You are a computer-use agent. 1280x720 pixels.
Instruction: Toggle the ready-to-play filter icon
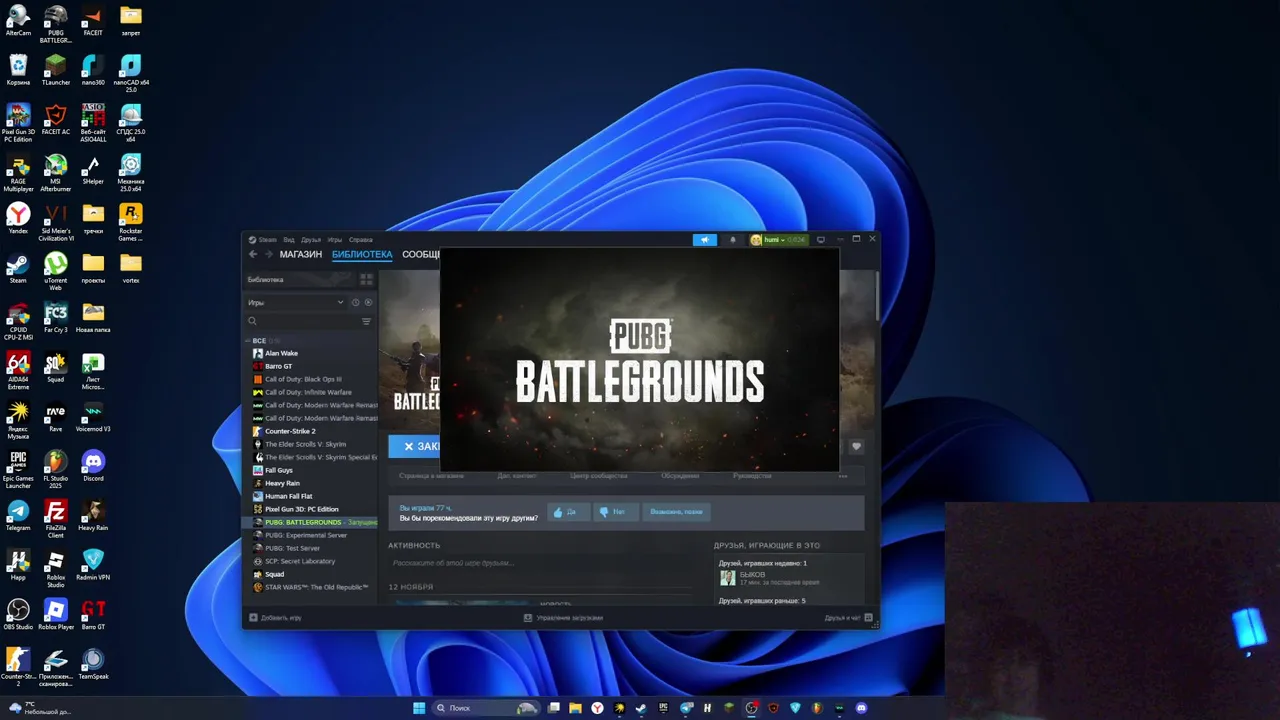(368, 302)
